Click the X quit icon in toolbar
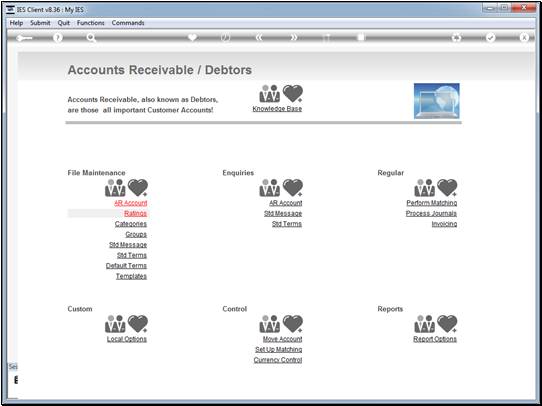The height and width of the screenshot is (406, 542). coord(524,38)
